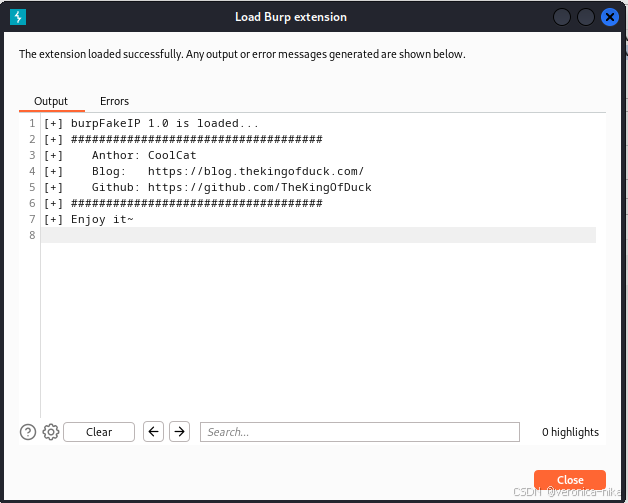628x503 pixels.
Task: Click line number 6 in gutter
Action: 32,203
